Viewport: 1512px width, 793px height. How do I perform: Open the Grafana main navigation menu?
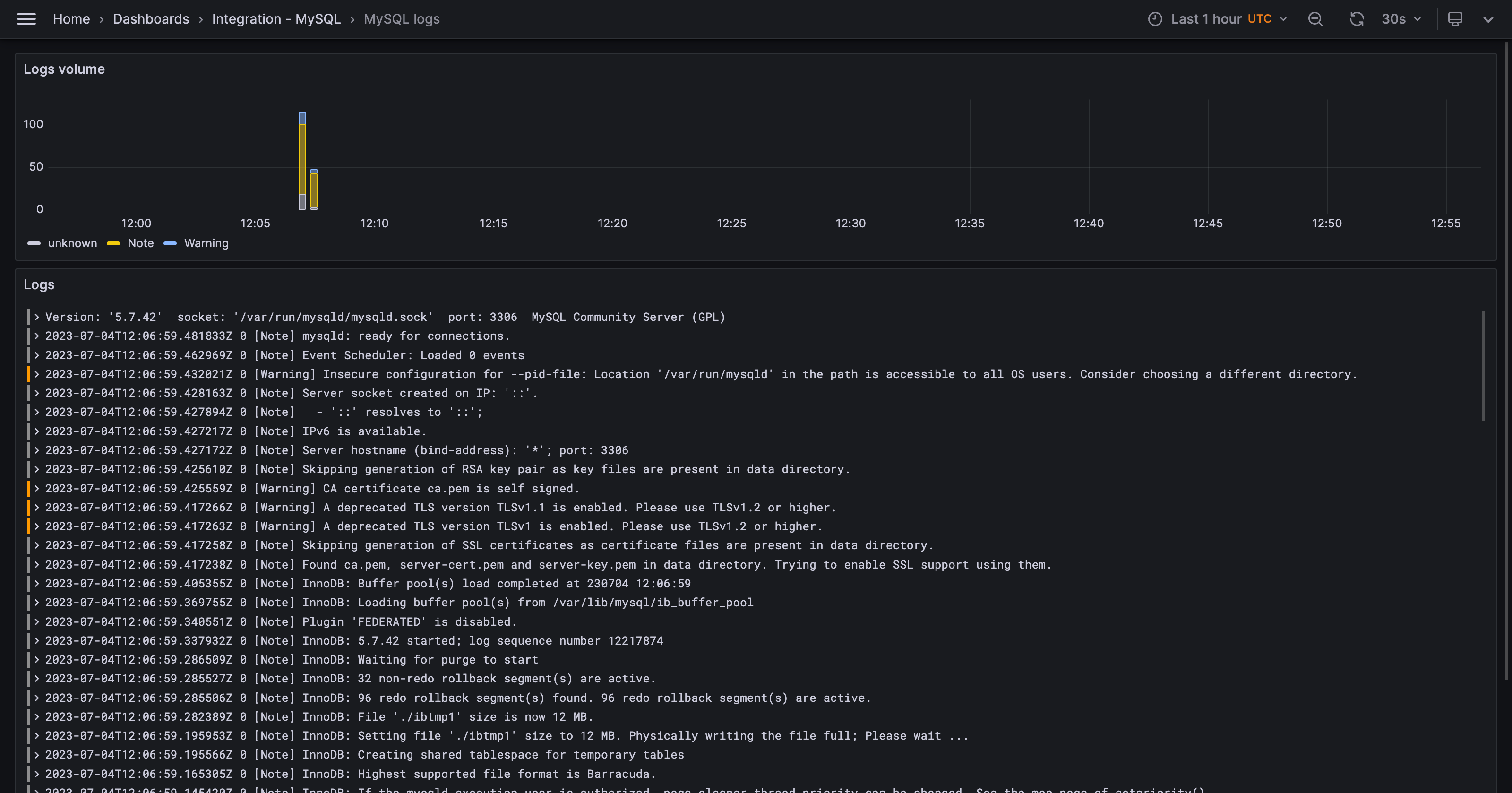26,19
